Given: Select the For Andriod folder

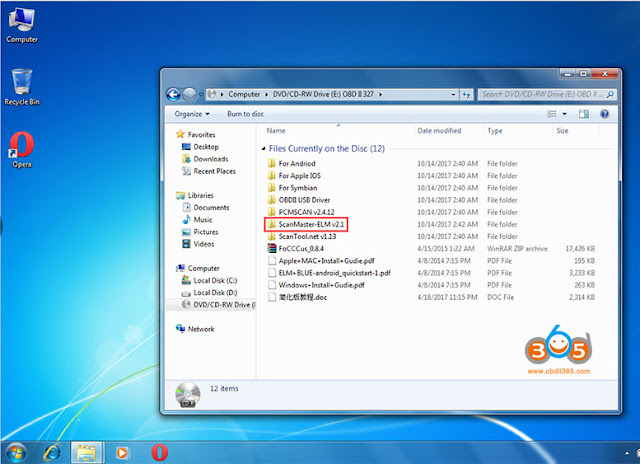Looking at the screenshot, I should coord(297,164).
